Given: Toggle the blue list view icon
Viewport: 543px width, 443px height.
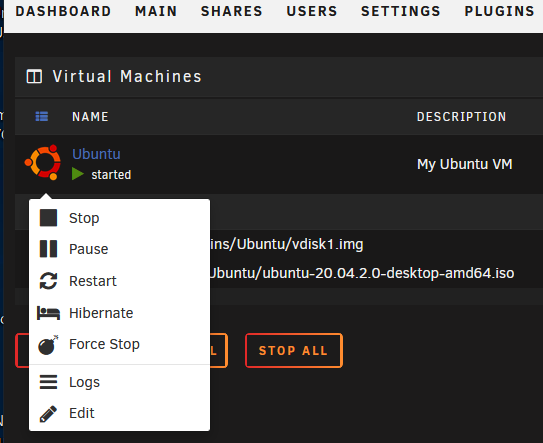Looking at the screenshot, I should tap(42, 116).
